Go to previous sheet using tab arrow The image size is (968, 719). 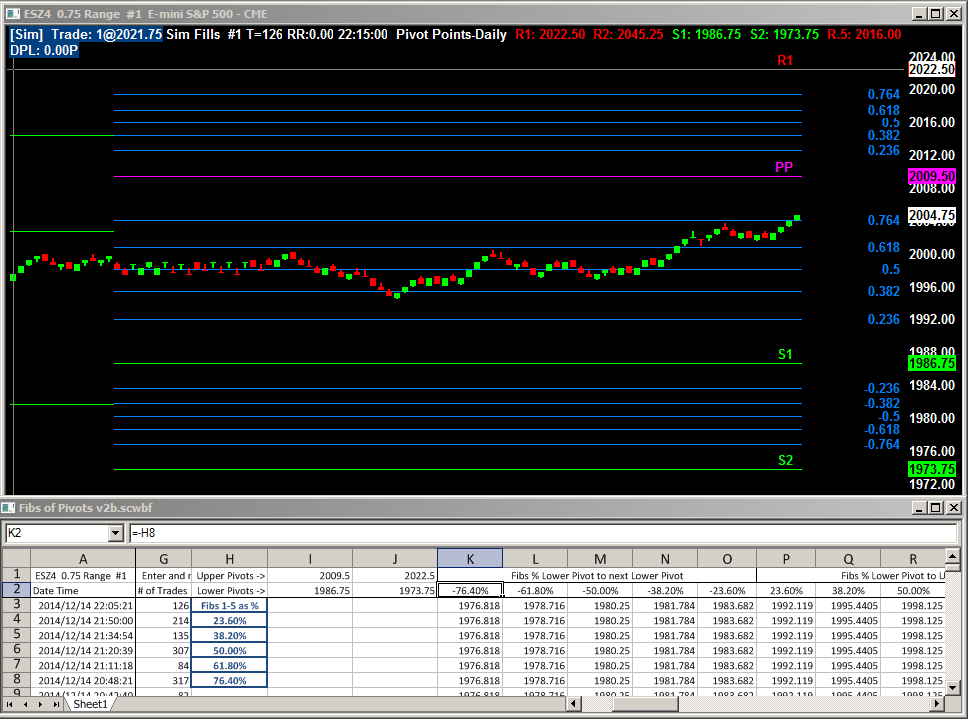26,704
